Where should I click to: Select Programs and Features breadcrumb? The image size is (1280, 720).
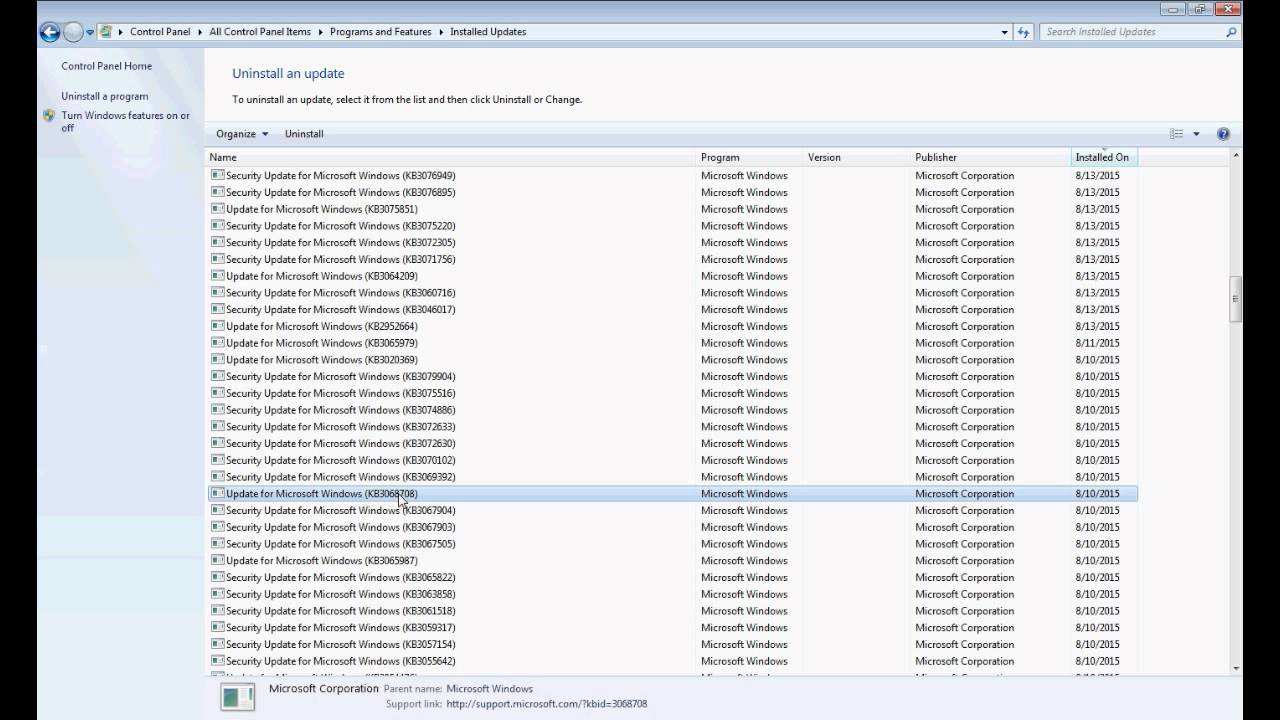381,32
